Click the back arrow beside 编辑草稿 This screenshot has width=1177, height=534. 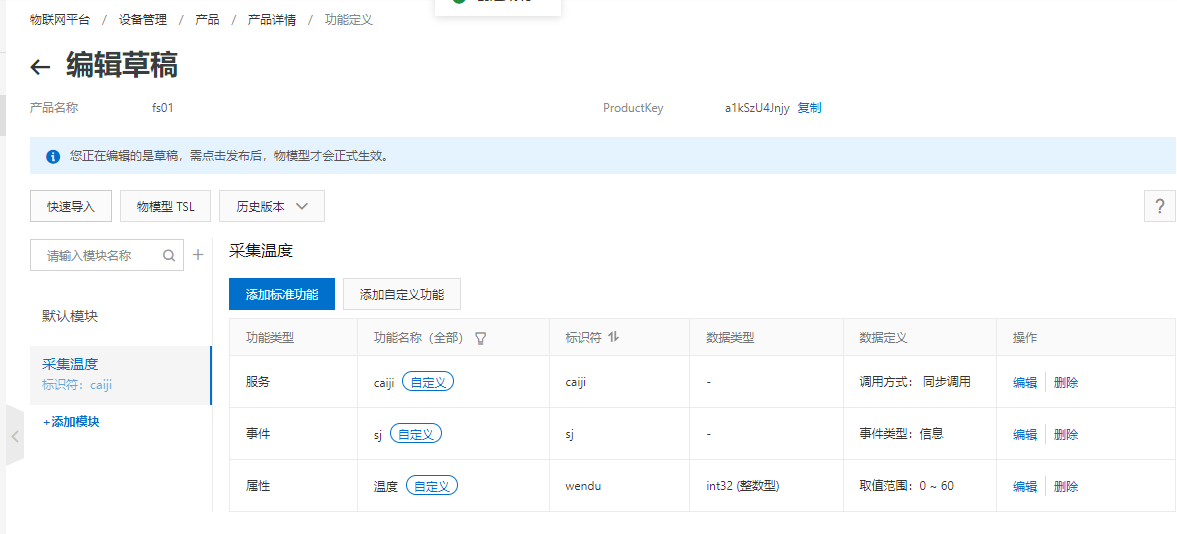[40, 67]
